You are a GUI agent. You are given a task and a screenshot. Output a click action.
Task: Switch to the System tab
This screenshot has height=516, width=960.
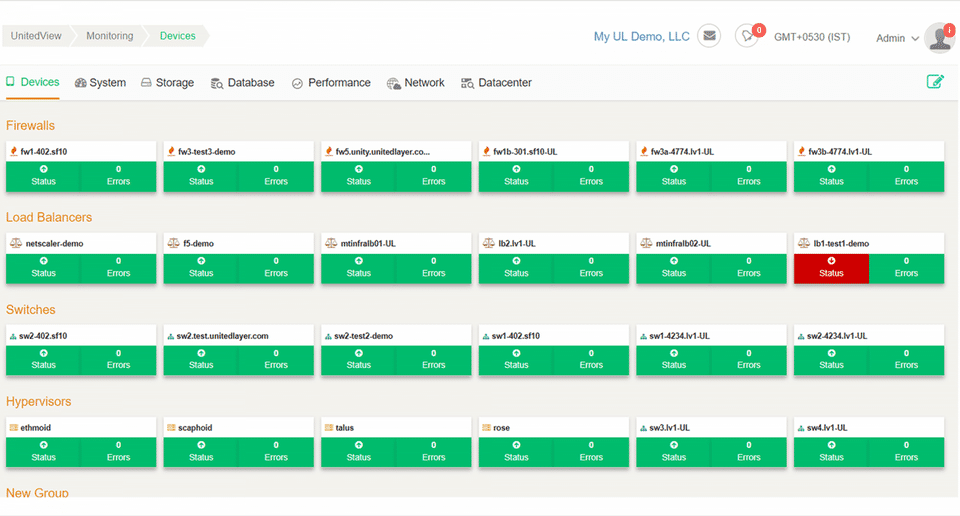pyautogui.click(x=100, y=83)
